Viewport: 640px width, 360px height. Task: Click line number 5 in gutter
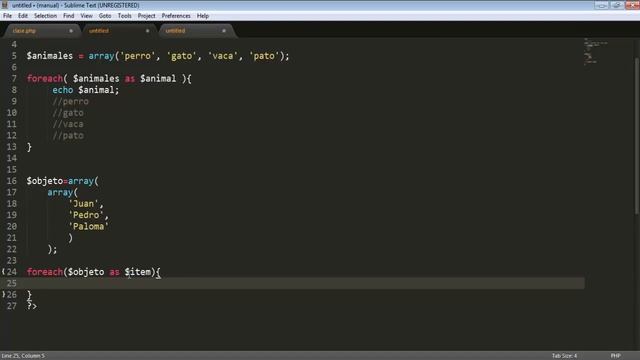tap(14, 56)
